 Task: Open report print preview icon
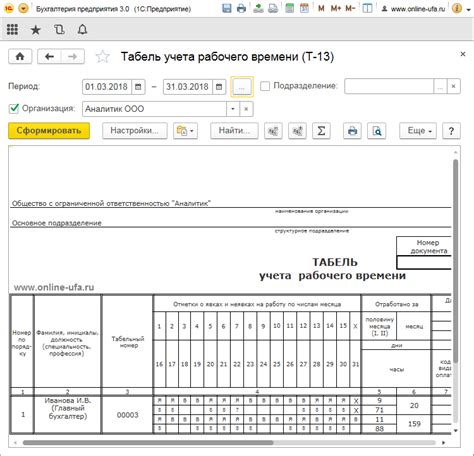(x=377, y=131)
